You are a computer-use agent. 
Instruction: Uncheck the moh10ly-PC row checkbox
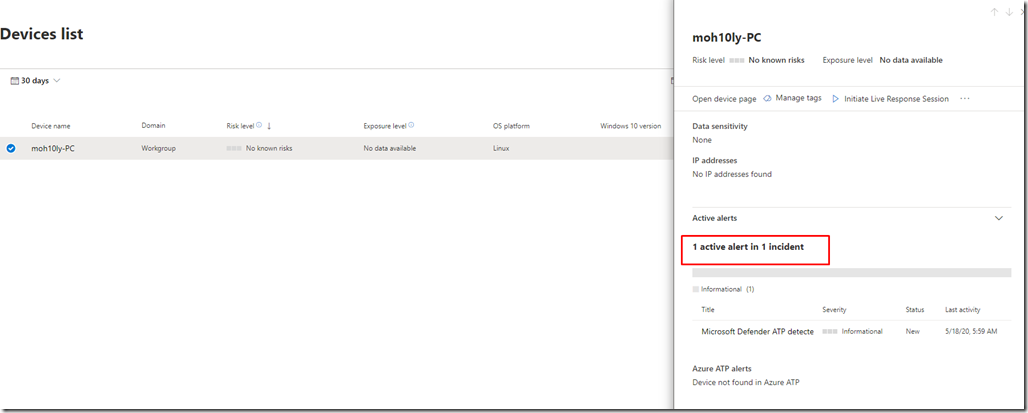click(x=11, y=148)
